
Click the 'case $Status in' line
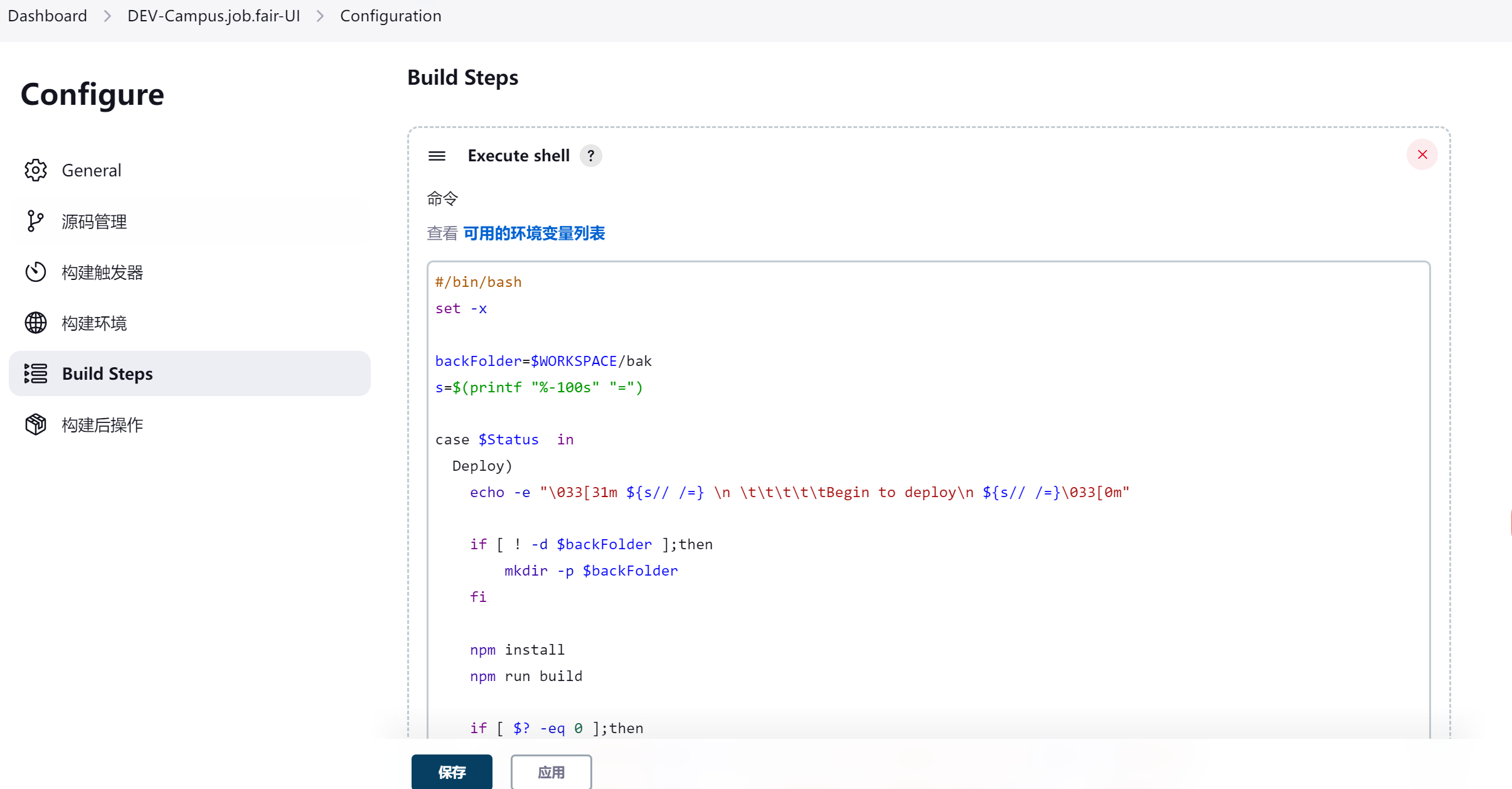tap(504, 439)
